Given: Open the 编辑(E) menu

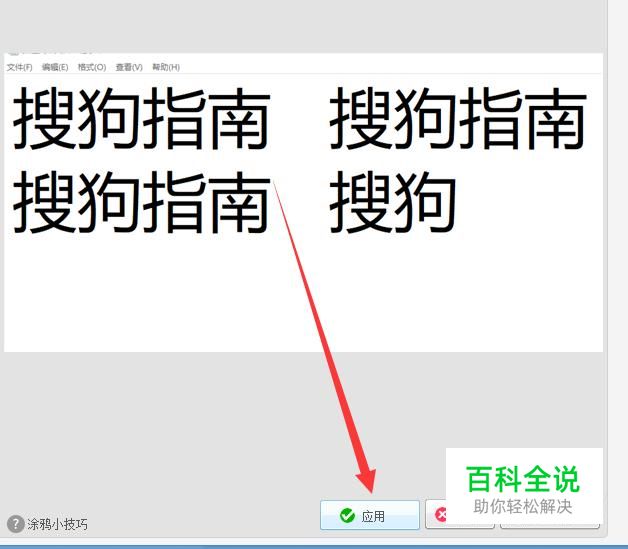Looking at the screenshot, I should pyautogui.click(x=55, y=67).
